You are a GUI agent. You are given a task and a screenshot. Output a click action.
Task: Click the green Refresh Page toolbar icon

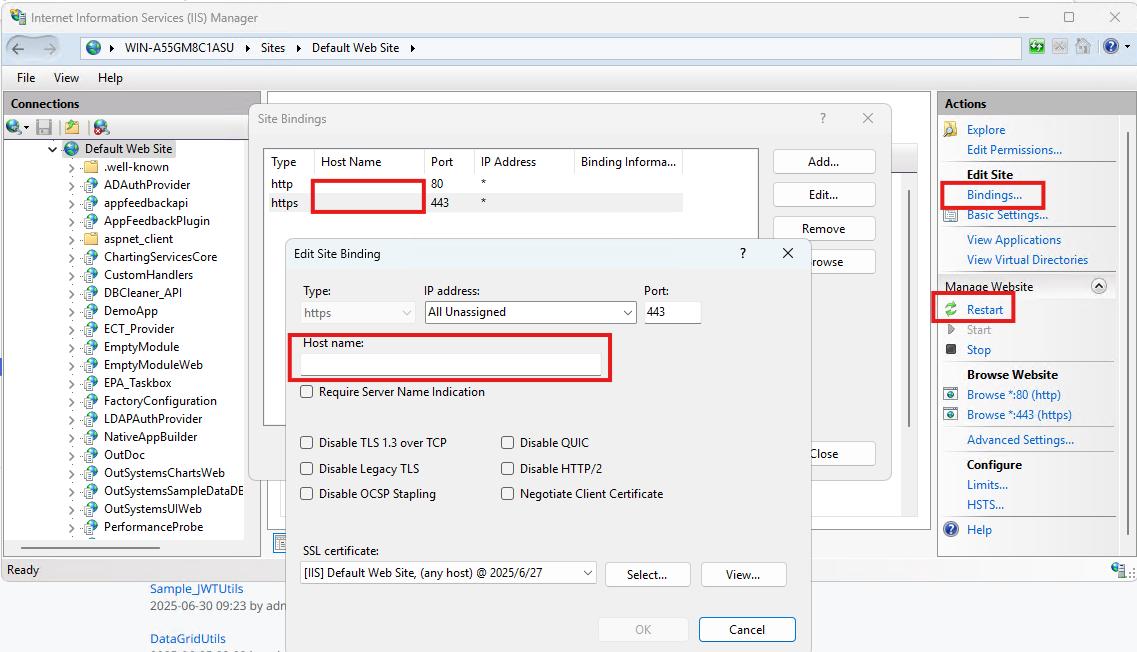[1037, 47]
